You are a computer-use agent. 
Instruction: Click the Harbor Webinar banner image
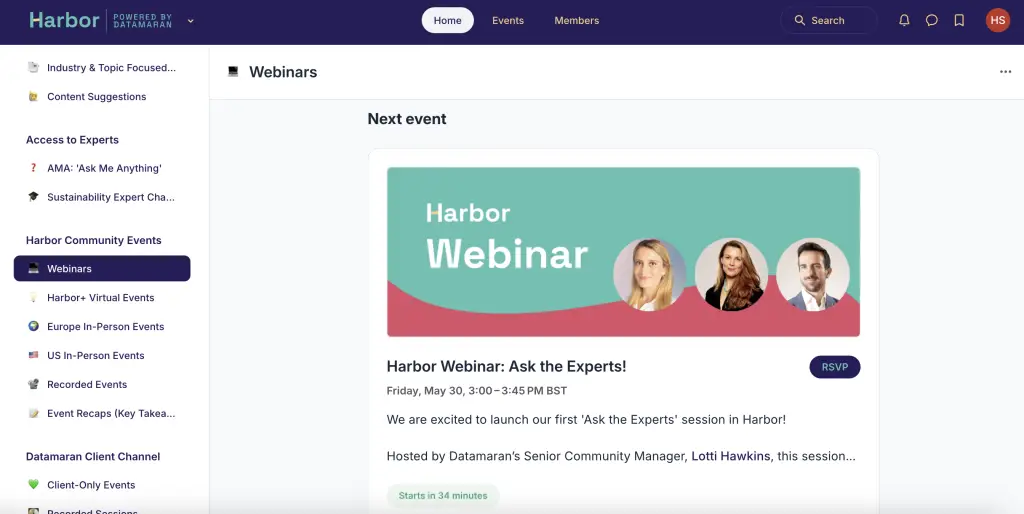tap(623, 252)
